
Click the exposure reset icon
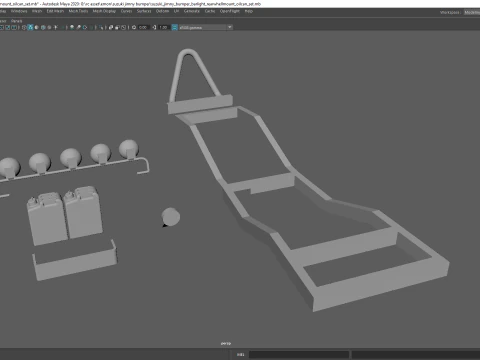coord(134,27)
